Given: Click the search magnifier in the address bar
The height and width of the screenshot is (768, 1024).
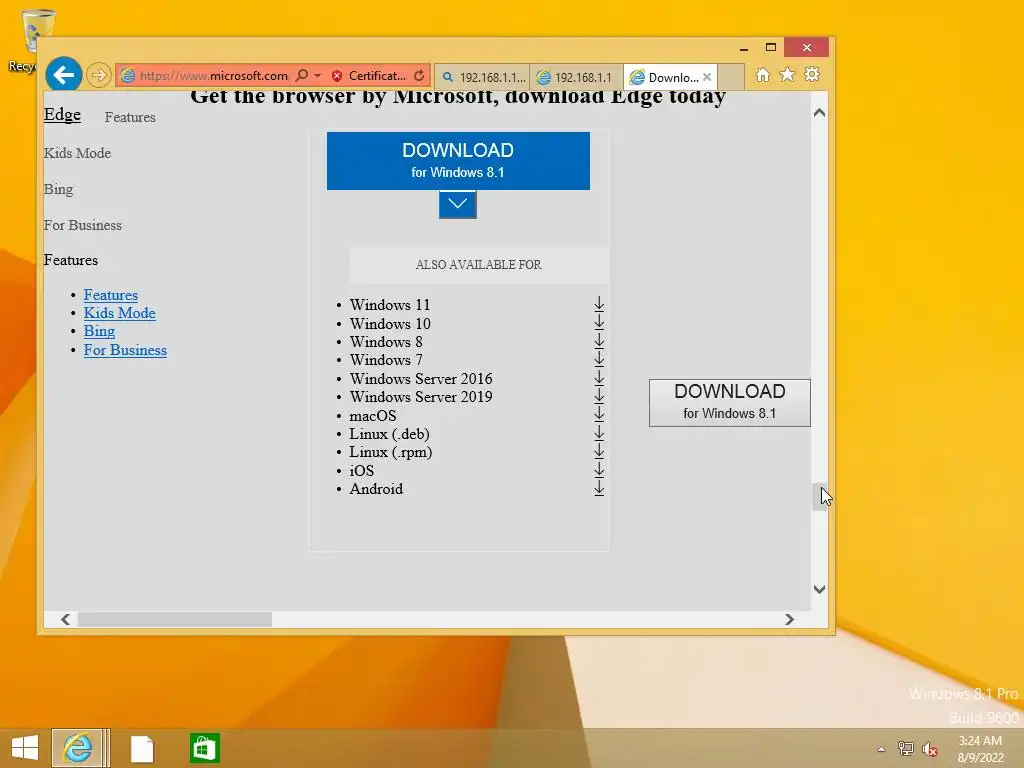Looking at the screenshot, I should point(302,76).
